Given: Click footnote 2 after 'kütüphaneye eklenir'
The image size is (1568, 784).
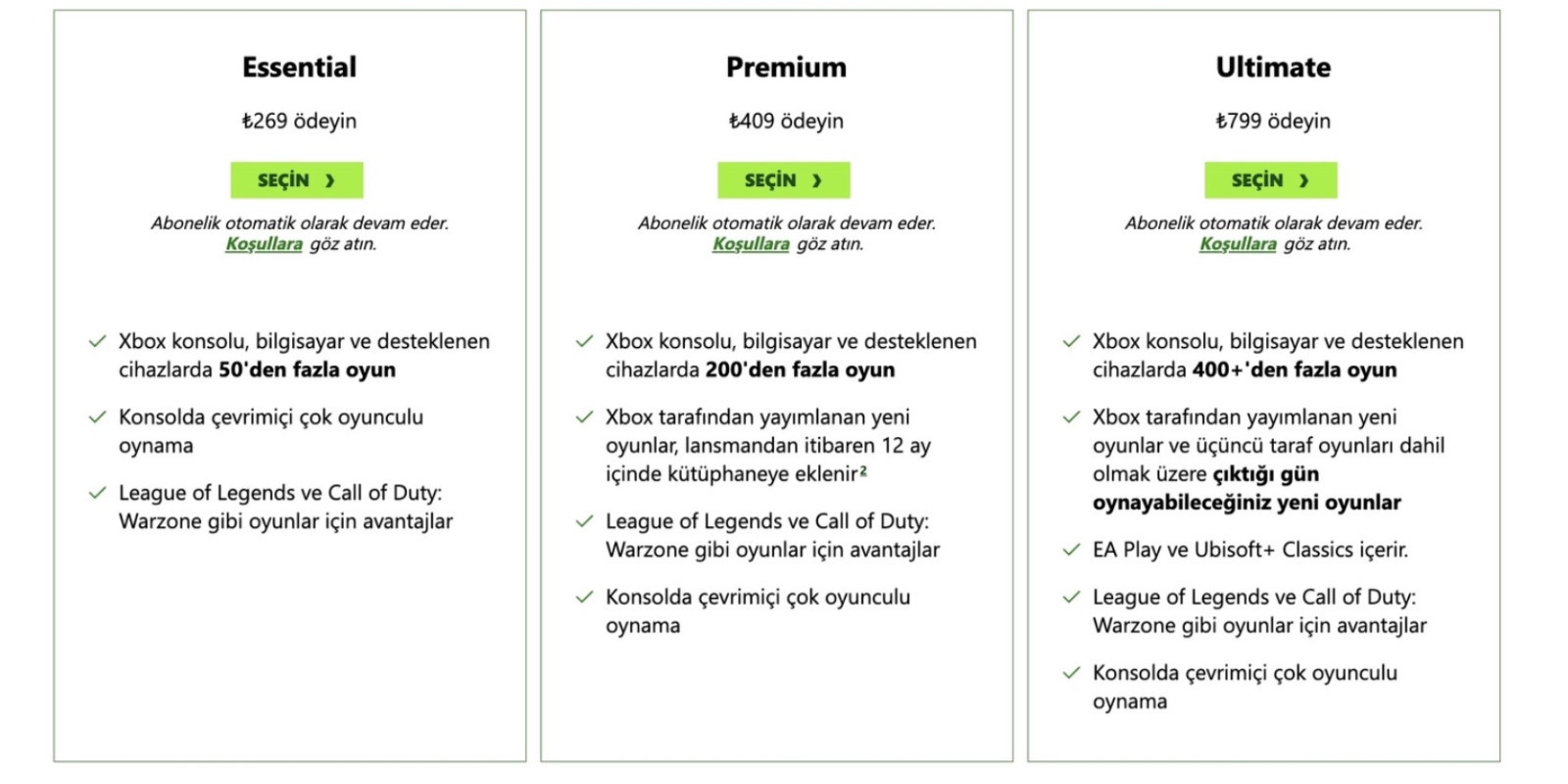Looking at the screenshot, I should pos(863,471).
